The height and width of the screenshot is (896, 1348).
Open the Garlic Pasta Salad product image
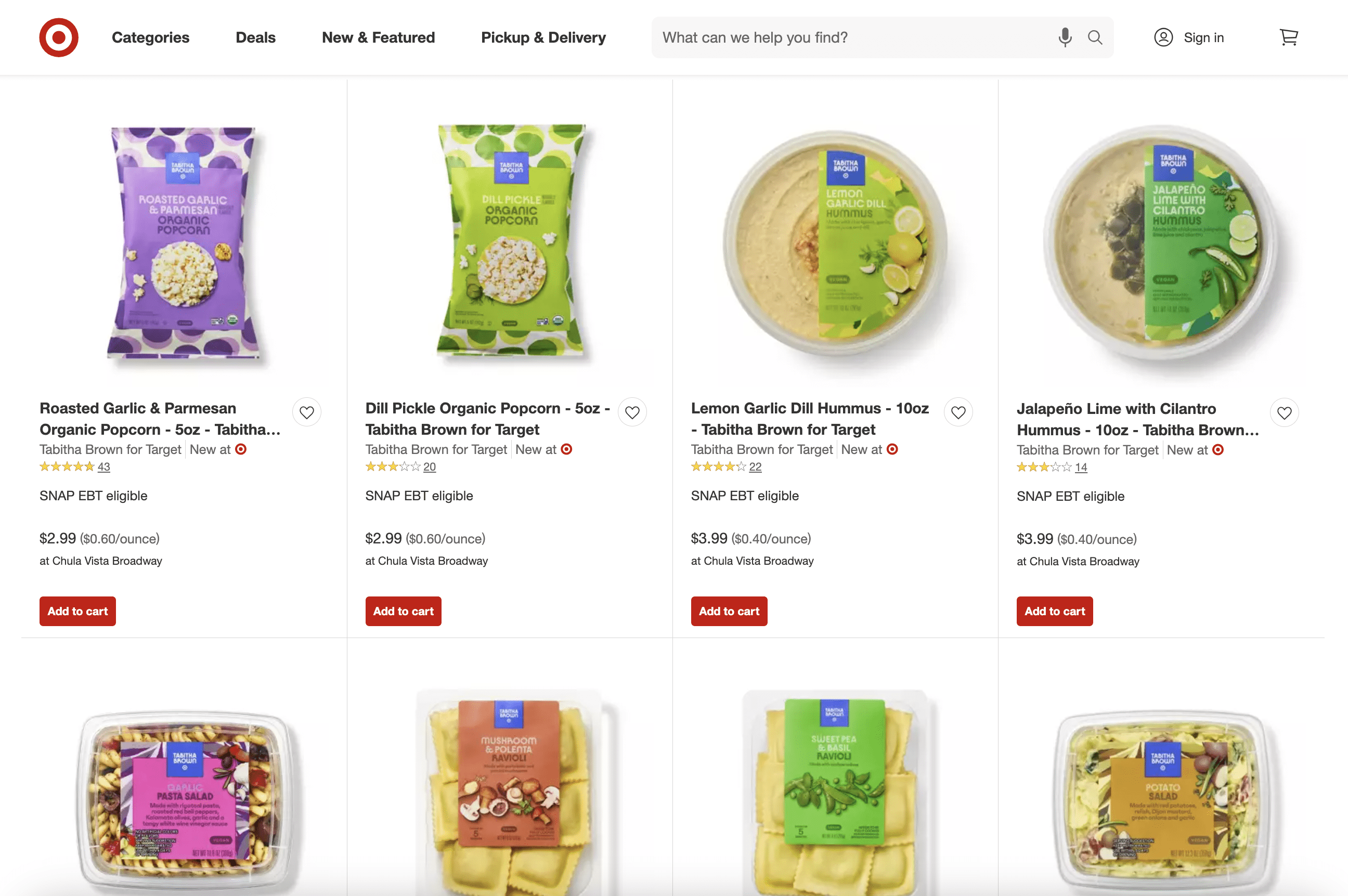pos(184,794)
